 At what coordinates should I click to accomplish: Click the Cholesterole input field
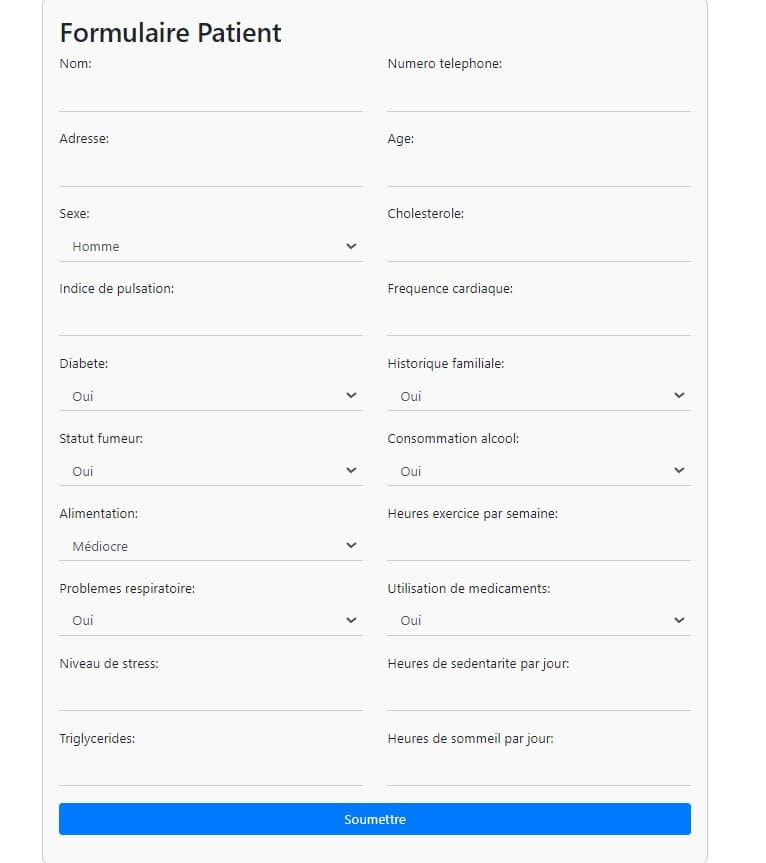[538, 246]
